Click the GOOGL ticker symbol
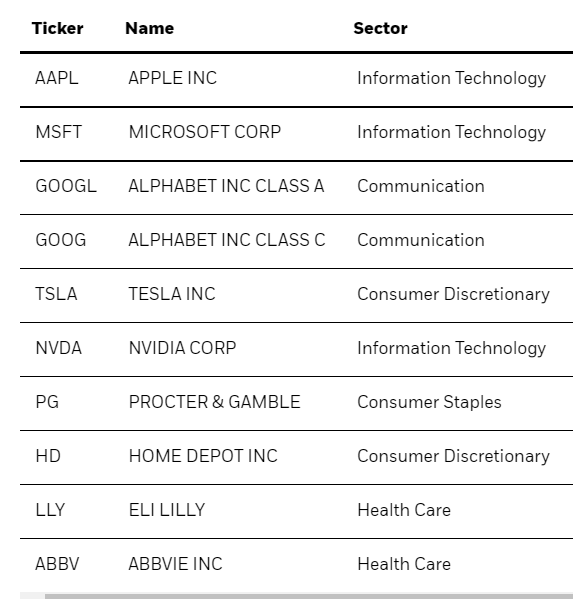The width and height of the screenshot is (573, 599). (66, 186)
